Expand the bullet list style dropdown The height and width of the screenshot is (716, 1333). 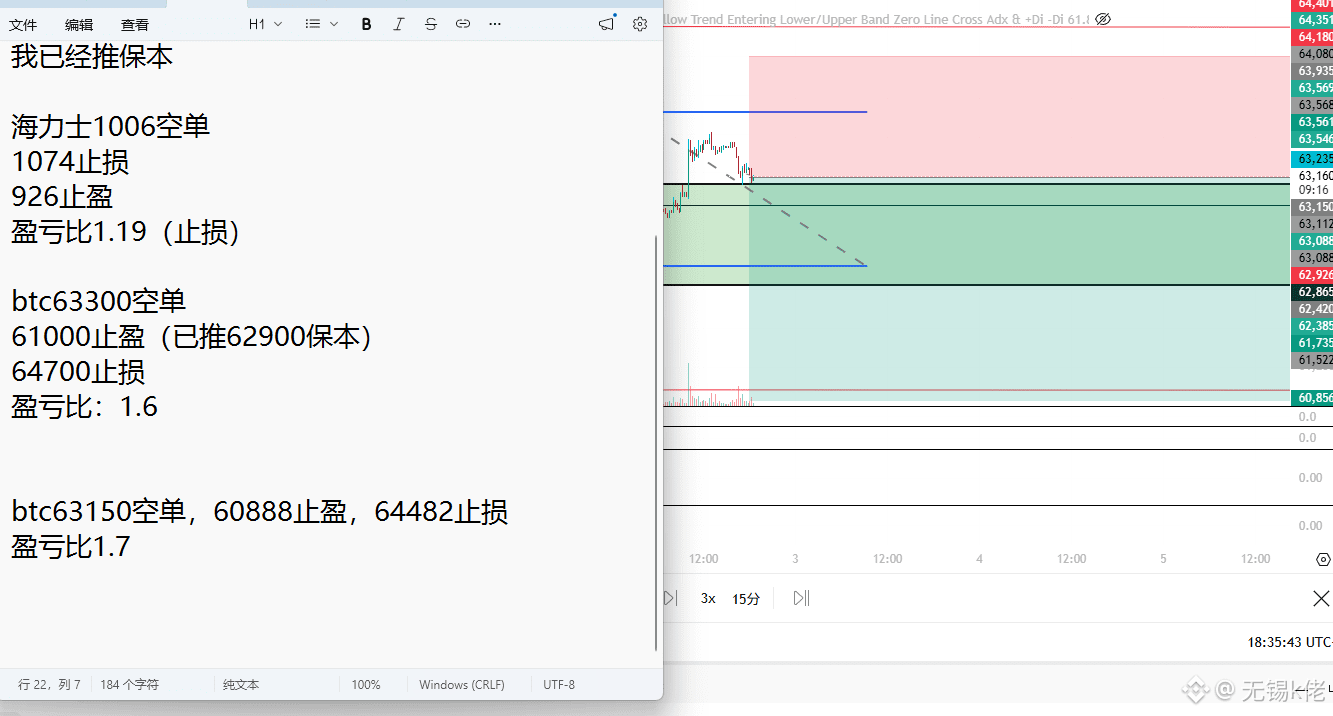321,24
